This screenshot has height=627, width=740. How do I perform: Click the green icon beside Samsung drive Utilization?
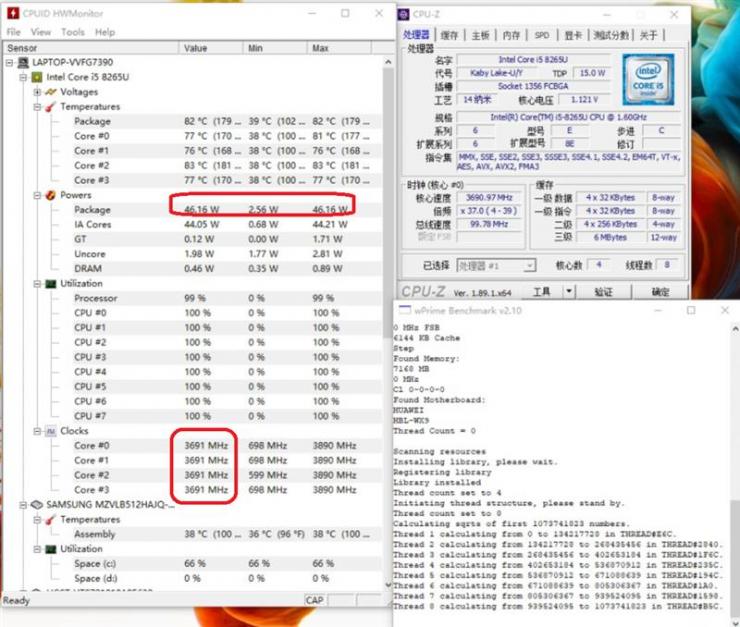[x=50, y=549]
